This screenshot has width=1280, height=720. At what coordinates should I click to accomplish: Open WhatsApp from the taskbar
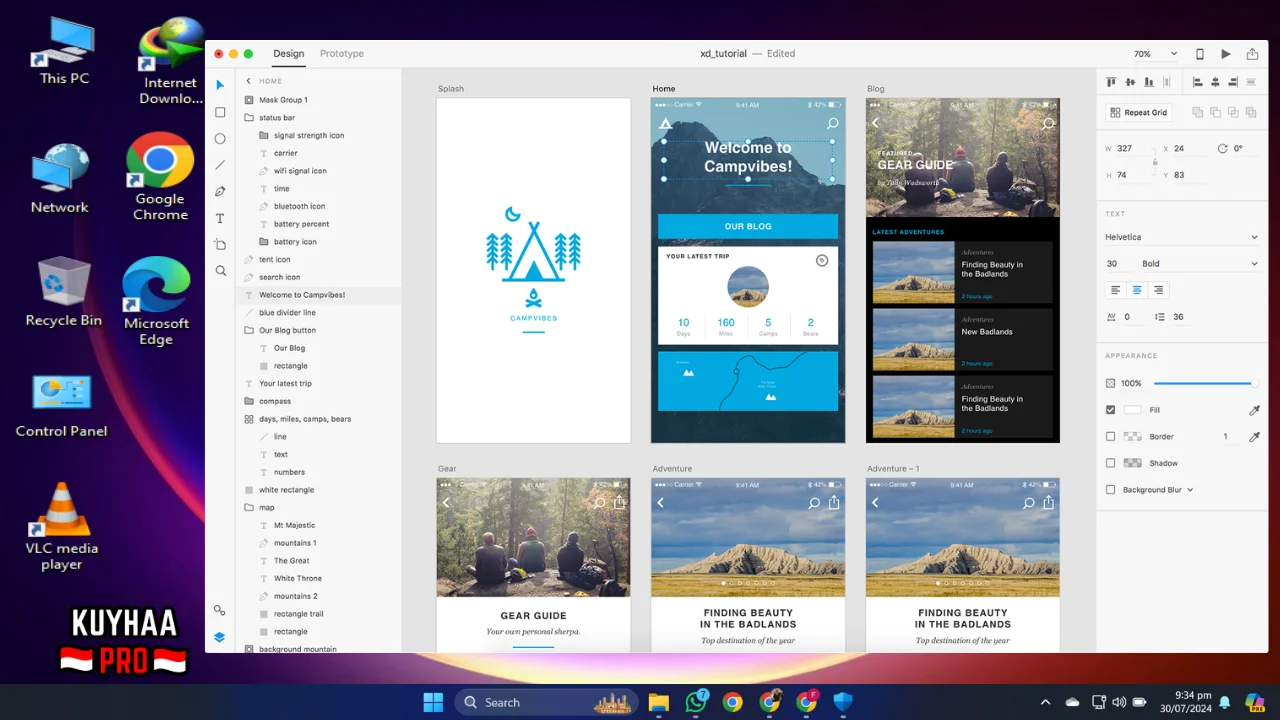(696, 702)
